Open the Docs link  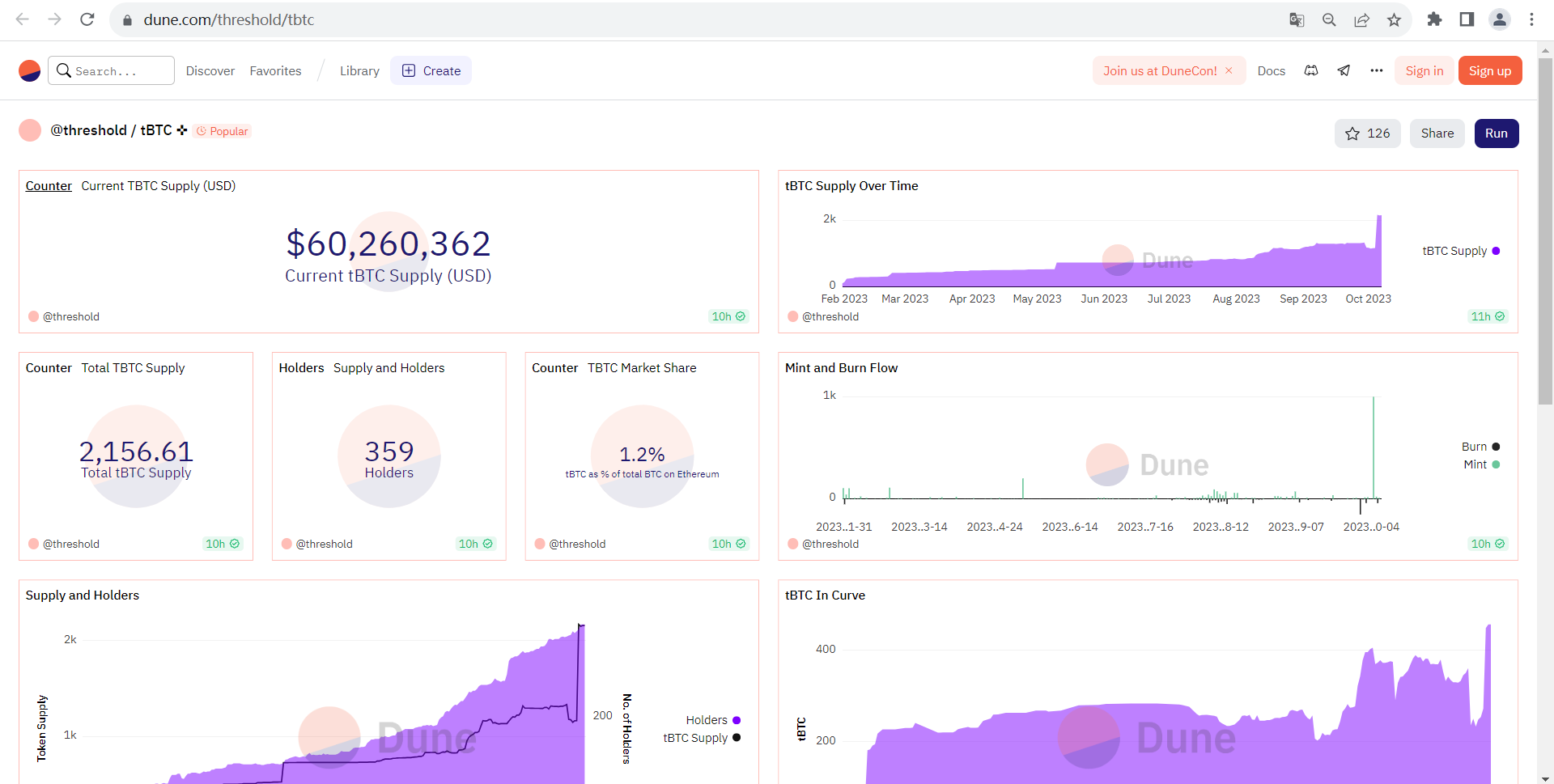pos(1272,71)
